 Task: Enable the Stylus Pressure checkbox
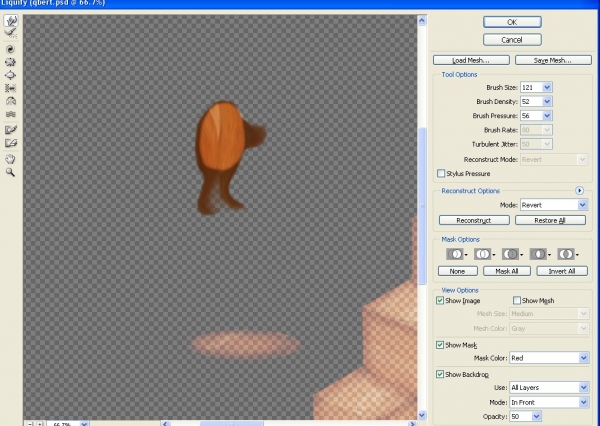441,173
